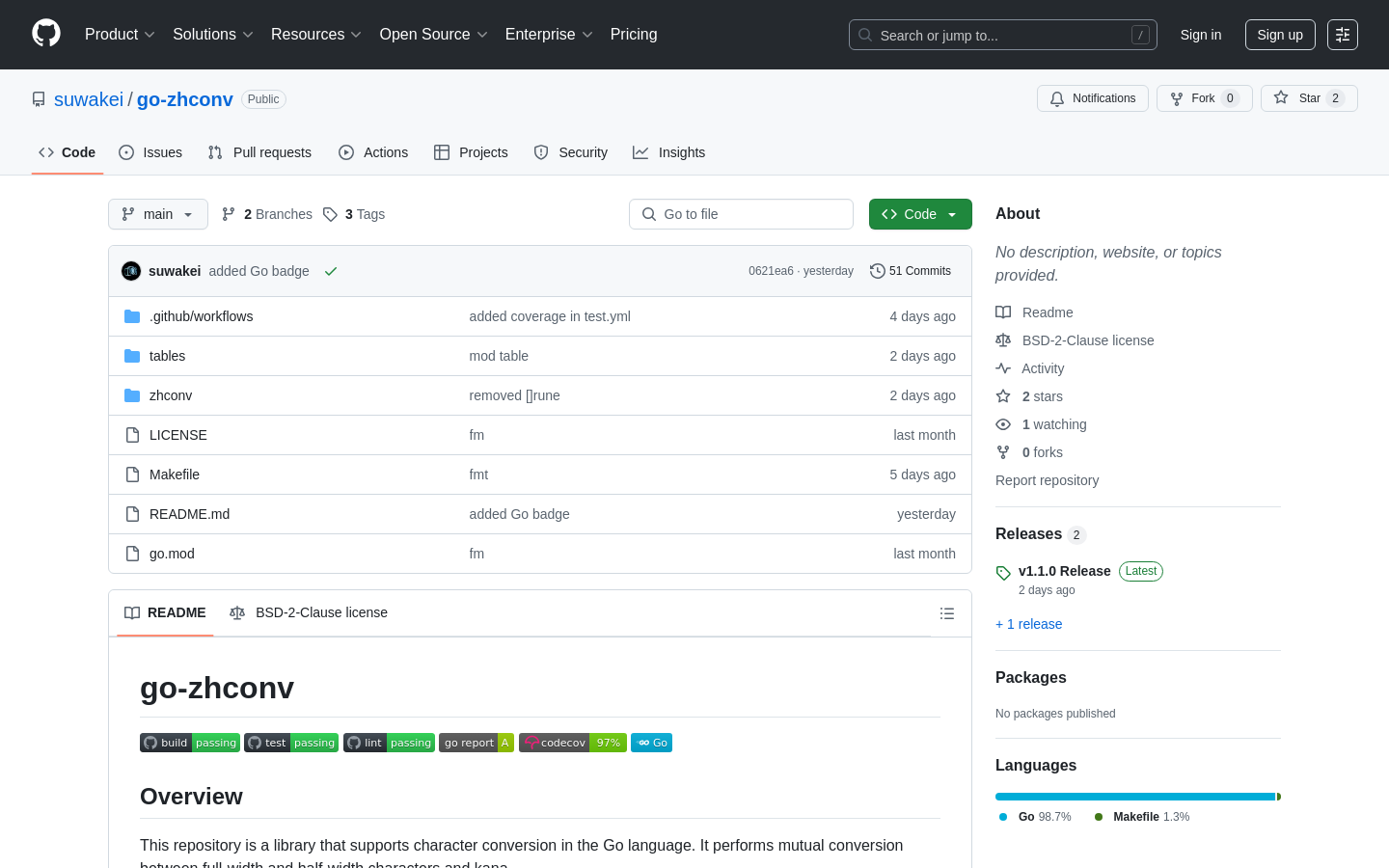
Task: Expand the Resources menu
Action: 316,35
